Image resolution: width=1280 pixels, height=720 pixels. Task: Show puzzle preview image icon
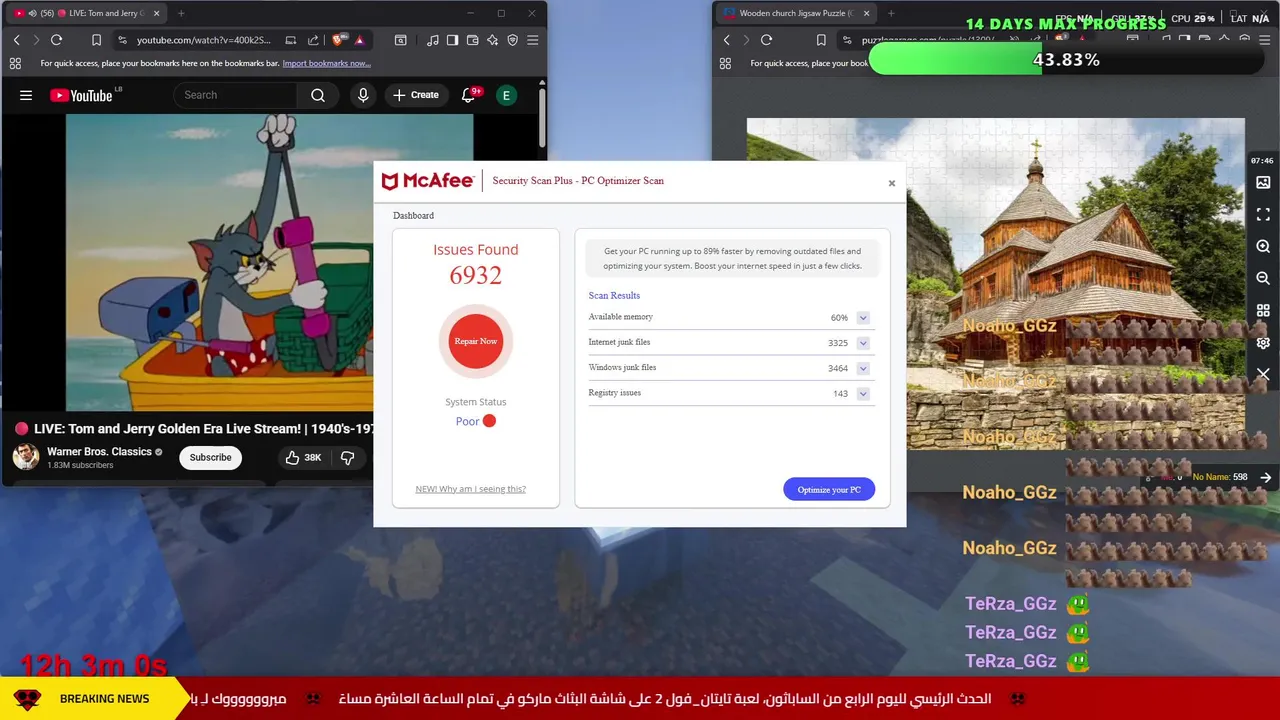pyautogui.click(x=1263, y=183)
